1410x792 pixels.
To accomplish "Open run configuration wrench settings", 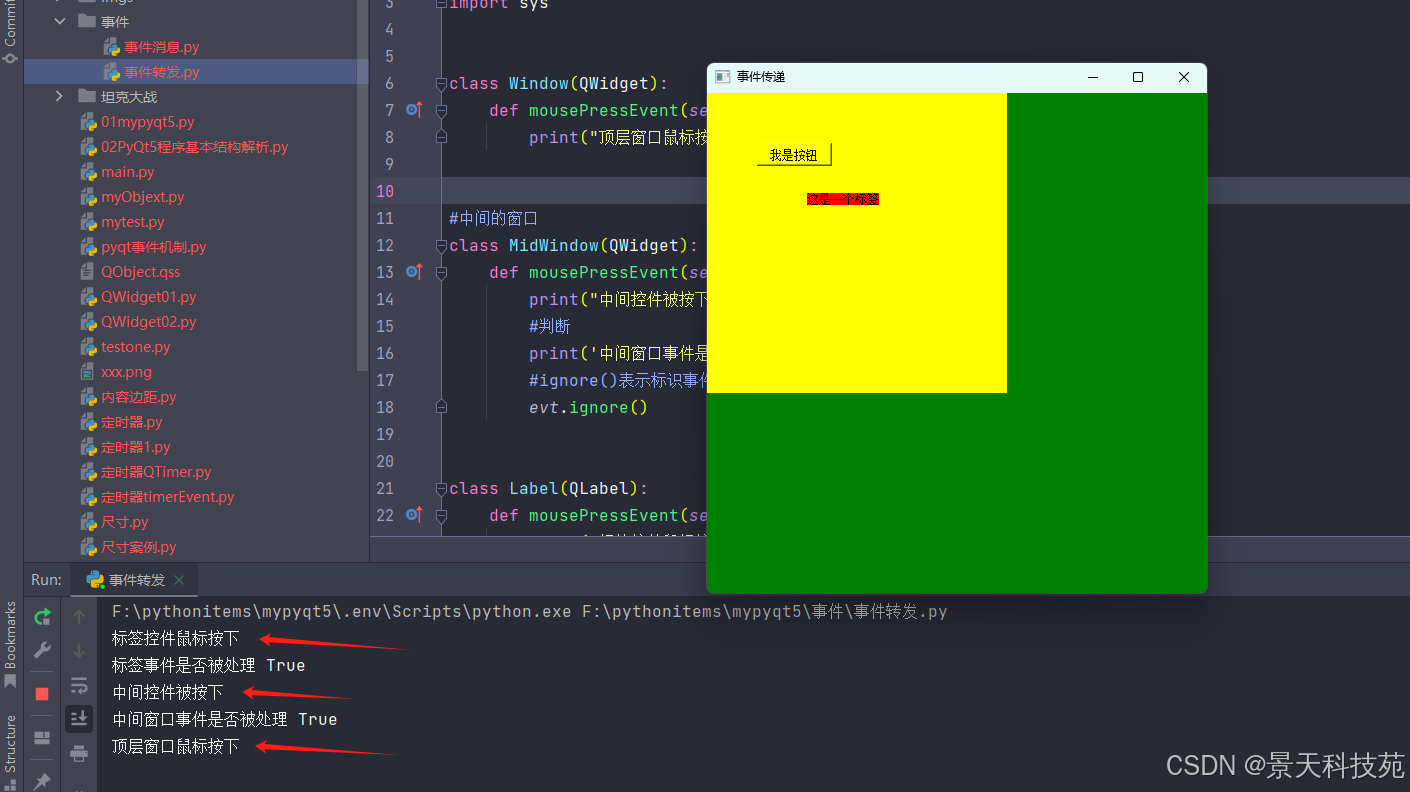I will point(42,651).
